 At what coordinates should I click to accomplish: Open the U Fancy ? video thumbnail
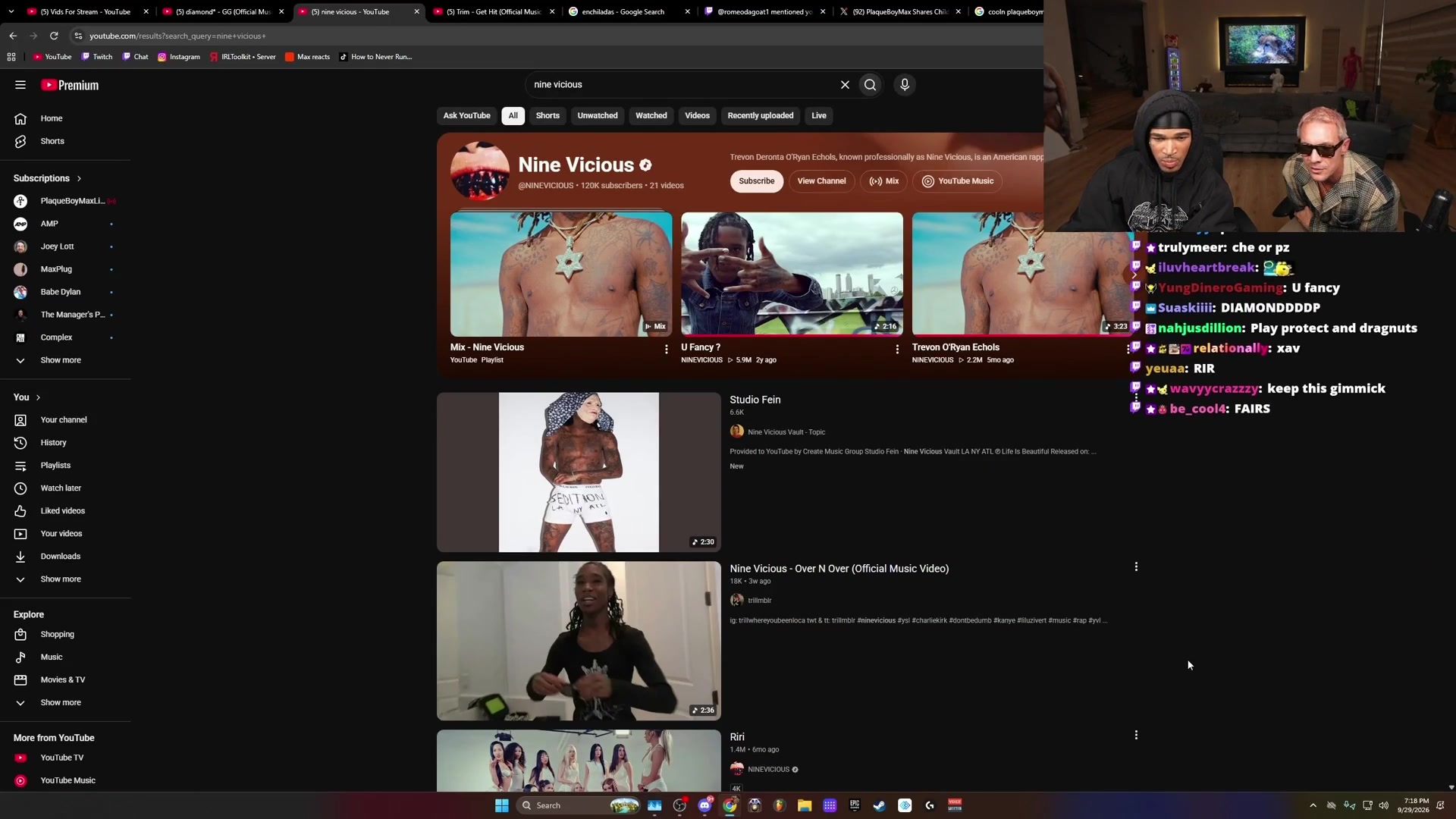tap(792, 274)
